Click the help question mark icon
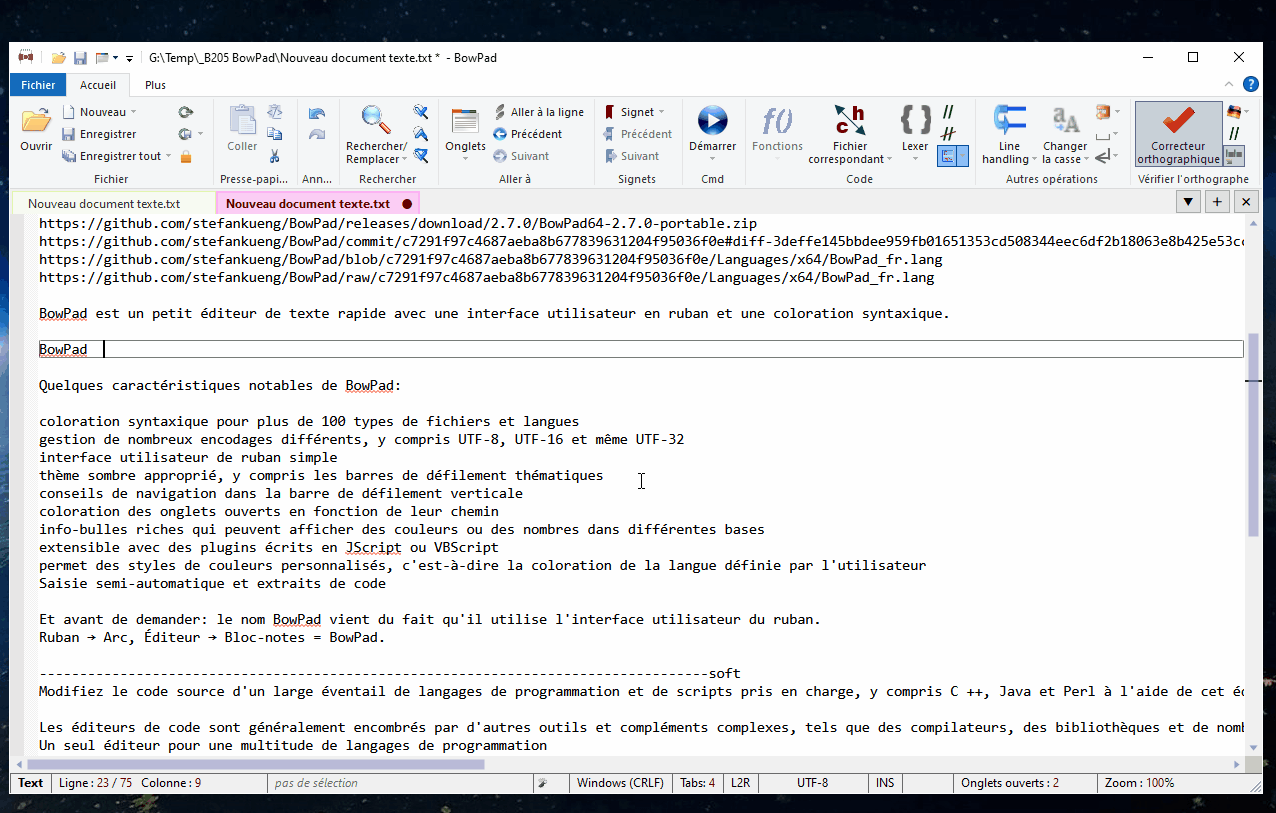This screenshot has height=813, width=1276. 1250,84
